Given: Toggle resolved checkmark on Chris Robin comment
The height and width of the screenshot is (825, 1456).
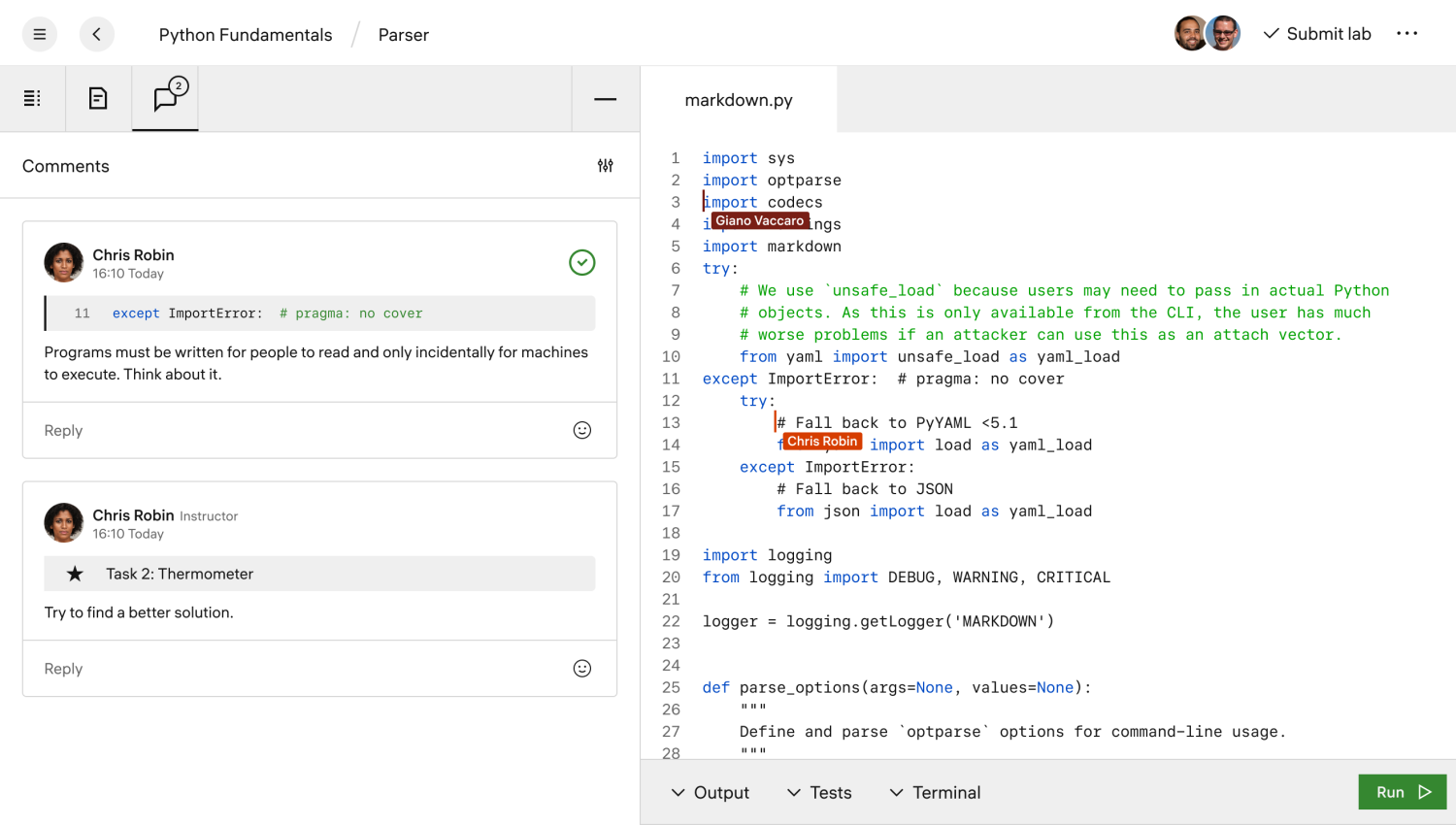Looking at the screenshot, I should (x=581, y=262).
